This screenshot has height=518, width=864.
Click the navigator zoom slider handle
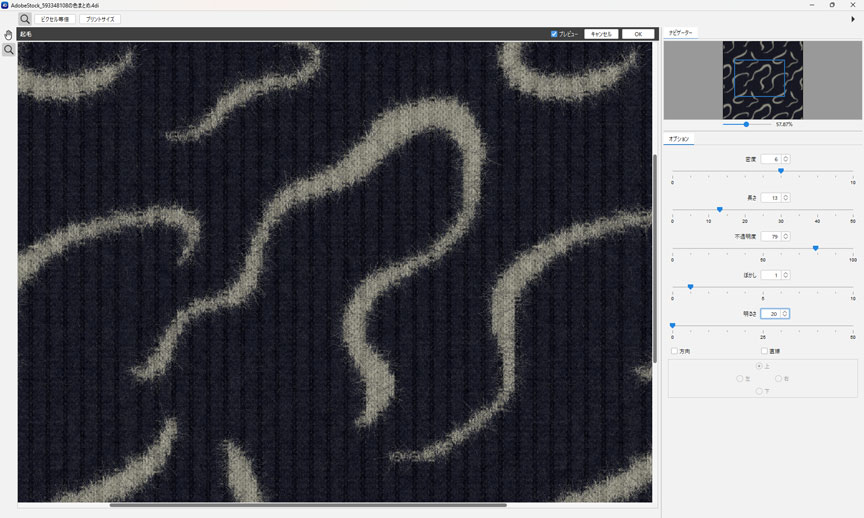point(746,124)
